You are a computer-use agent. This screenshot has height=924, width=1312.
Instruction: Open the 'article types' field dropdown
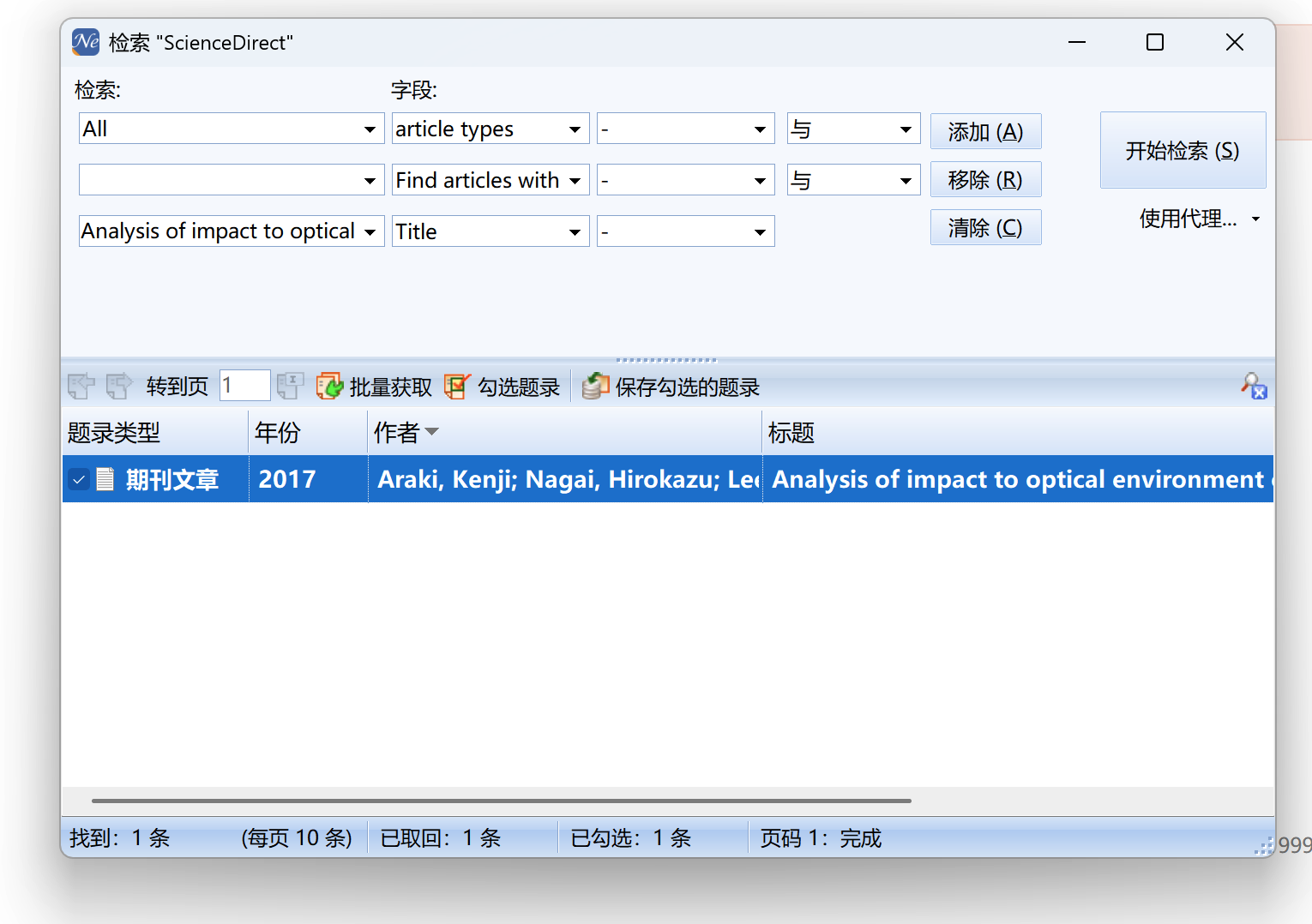[575, 129]
